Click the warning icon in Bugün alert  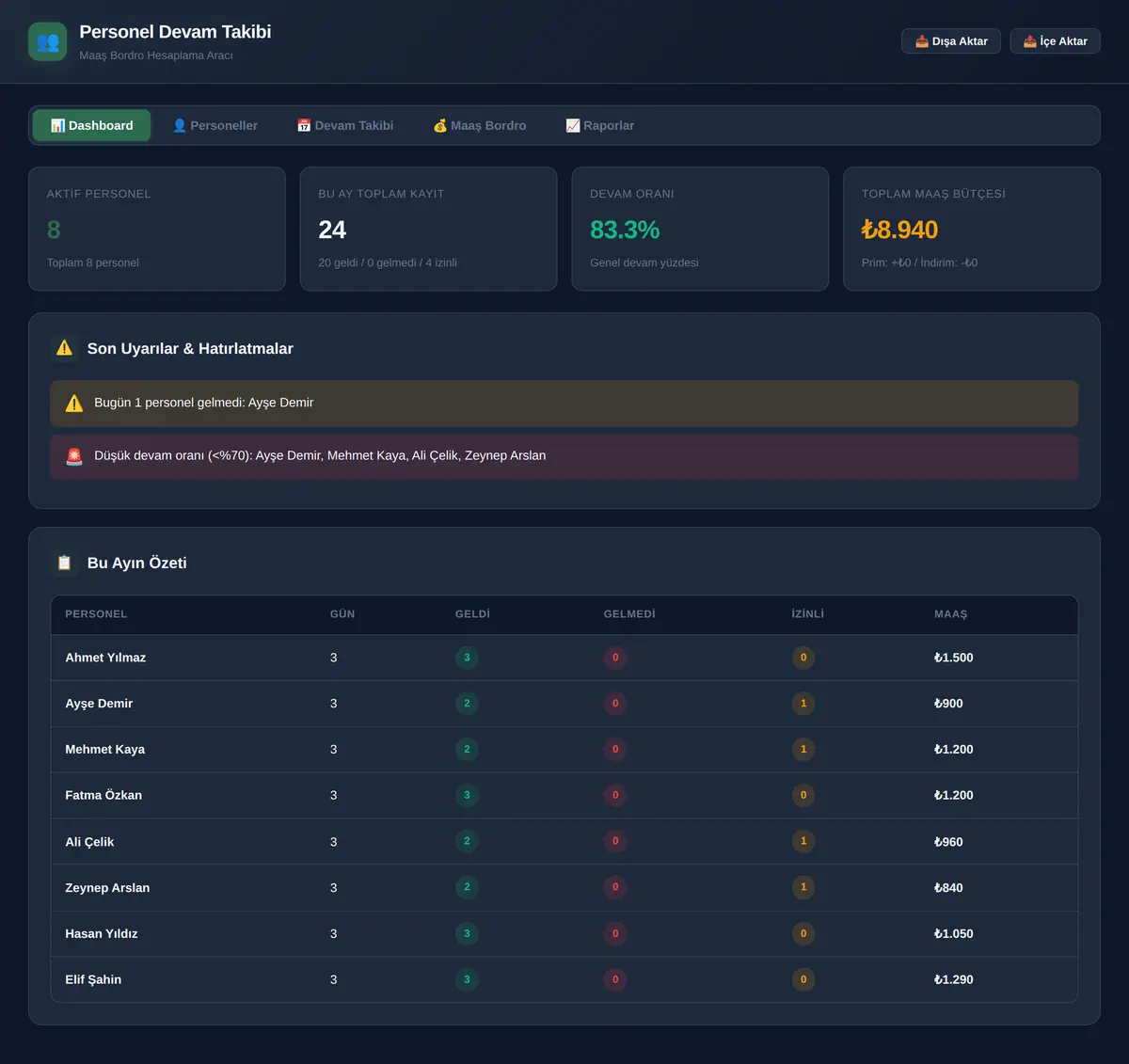tap(74, 404)
